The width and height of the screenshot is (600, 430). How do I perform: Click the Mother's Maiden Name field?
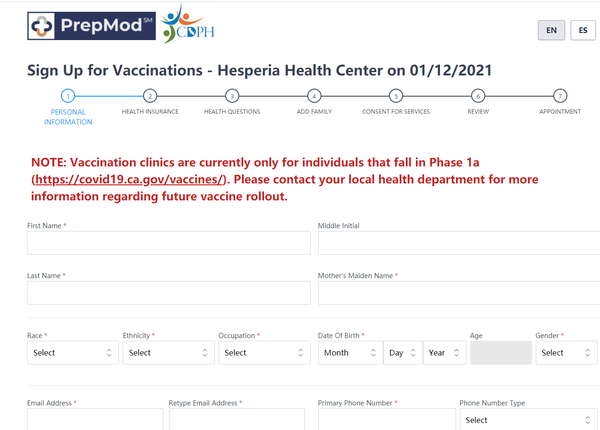point(459,293)
